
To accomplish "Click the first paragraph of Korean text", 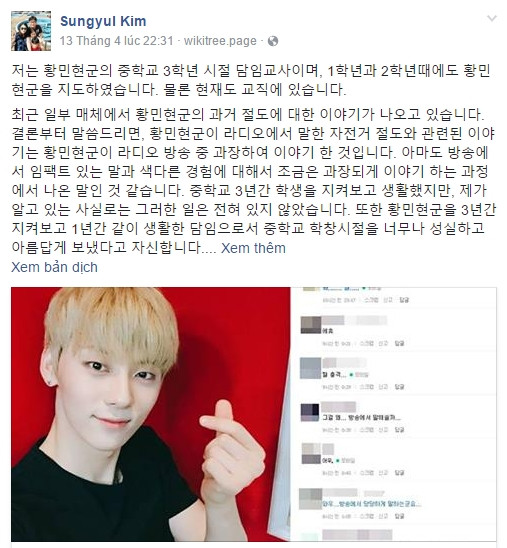I will click(251, 80).
